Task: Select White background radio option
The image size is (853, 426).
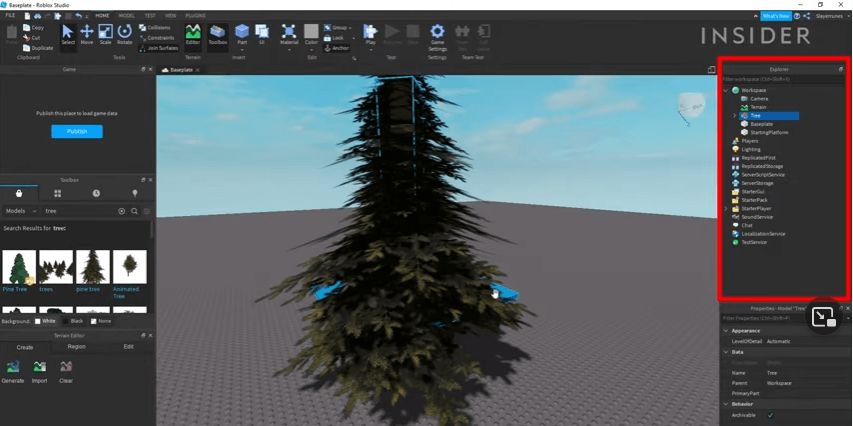Action: 38,321
